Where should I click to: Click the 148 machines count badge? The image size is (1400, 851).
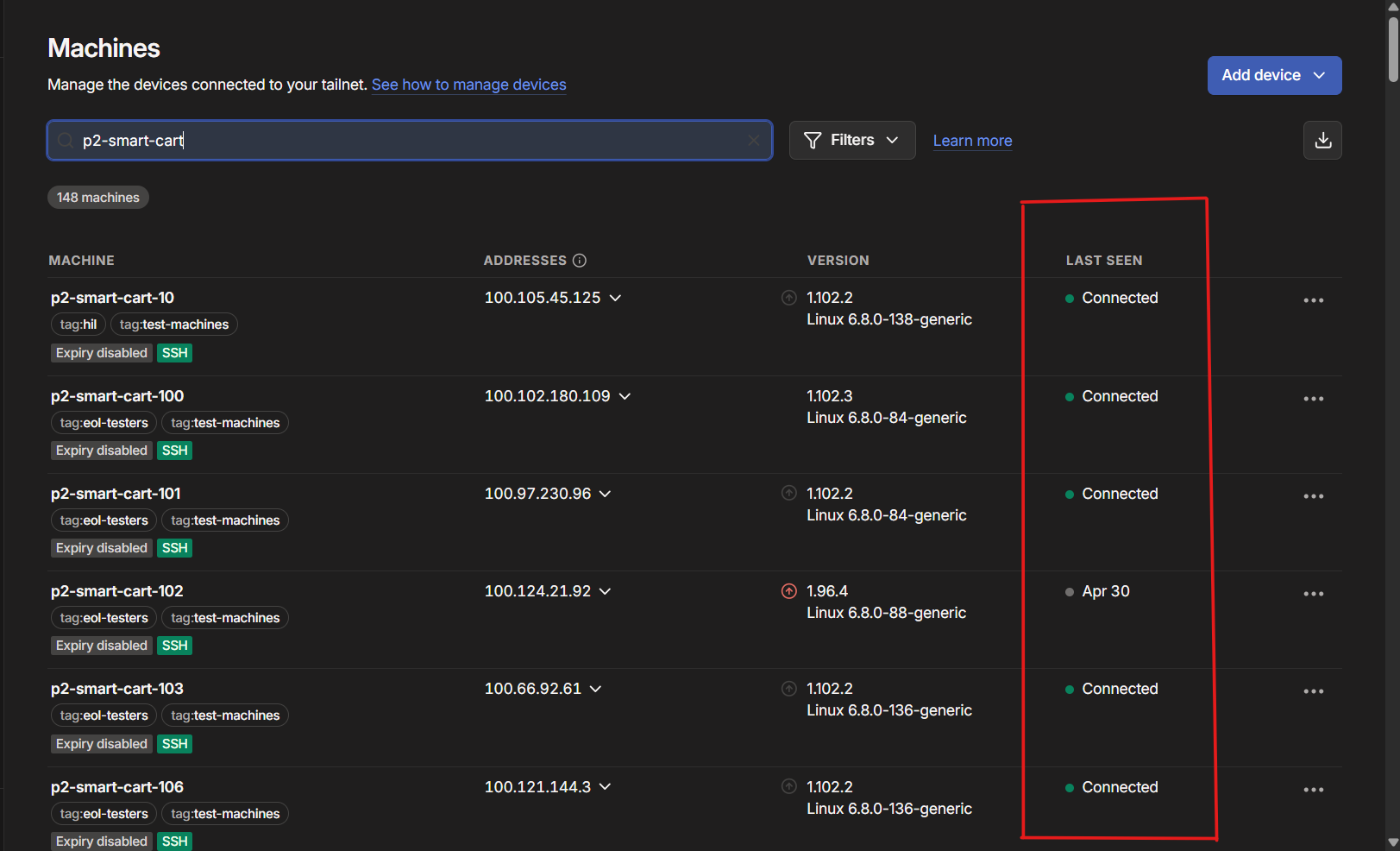point(98,198)
